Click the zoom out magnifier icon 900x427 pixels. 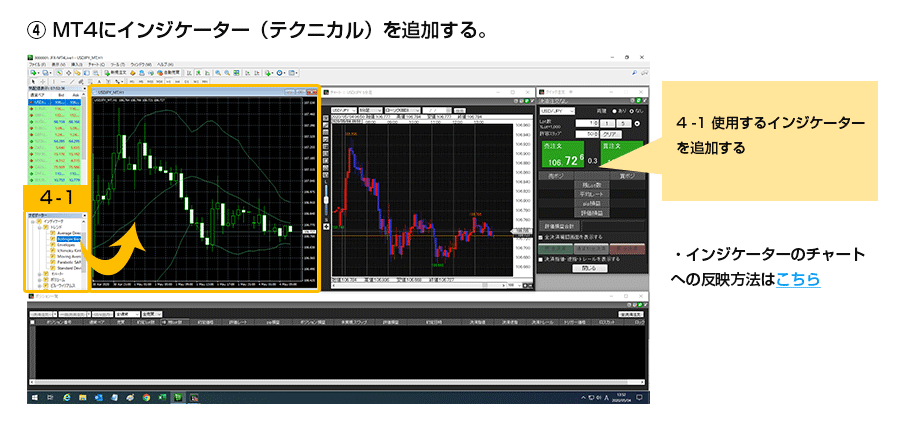coord(227,73)
